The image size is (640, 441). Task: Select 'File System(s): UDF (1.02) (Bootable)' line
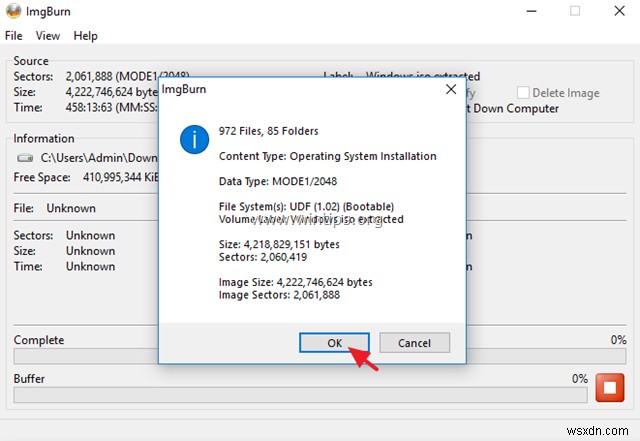[x=307, y=207]
